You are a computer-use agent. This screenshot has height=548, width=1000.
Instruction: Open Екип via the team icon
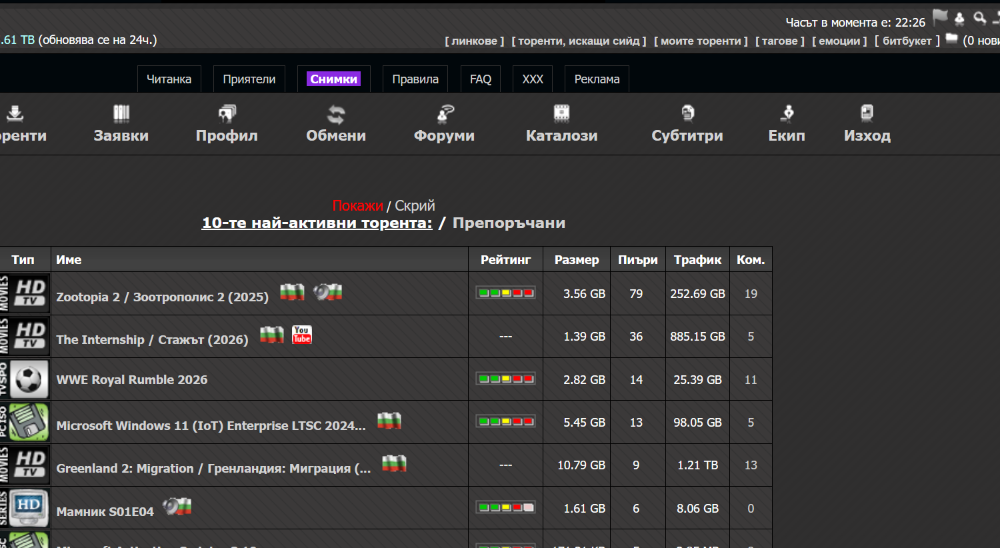[x=787, y=114]
